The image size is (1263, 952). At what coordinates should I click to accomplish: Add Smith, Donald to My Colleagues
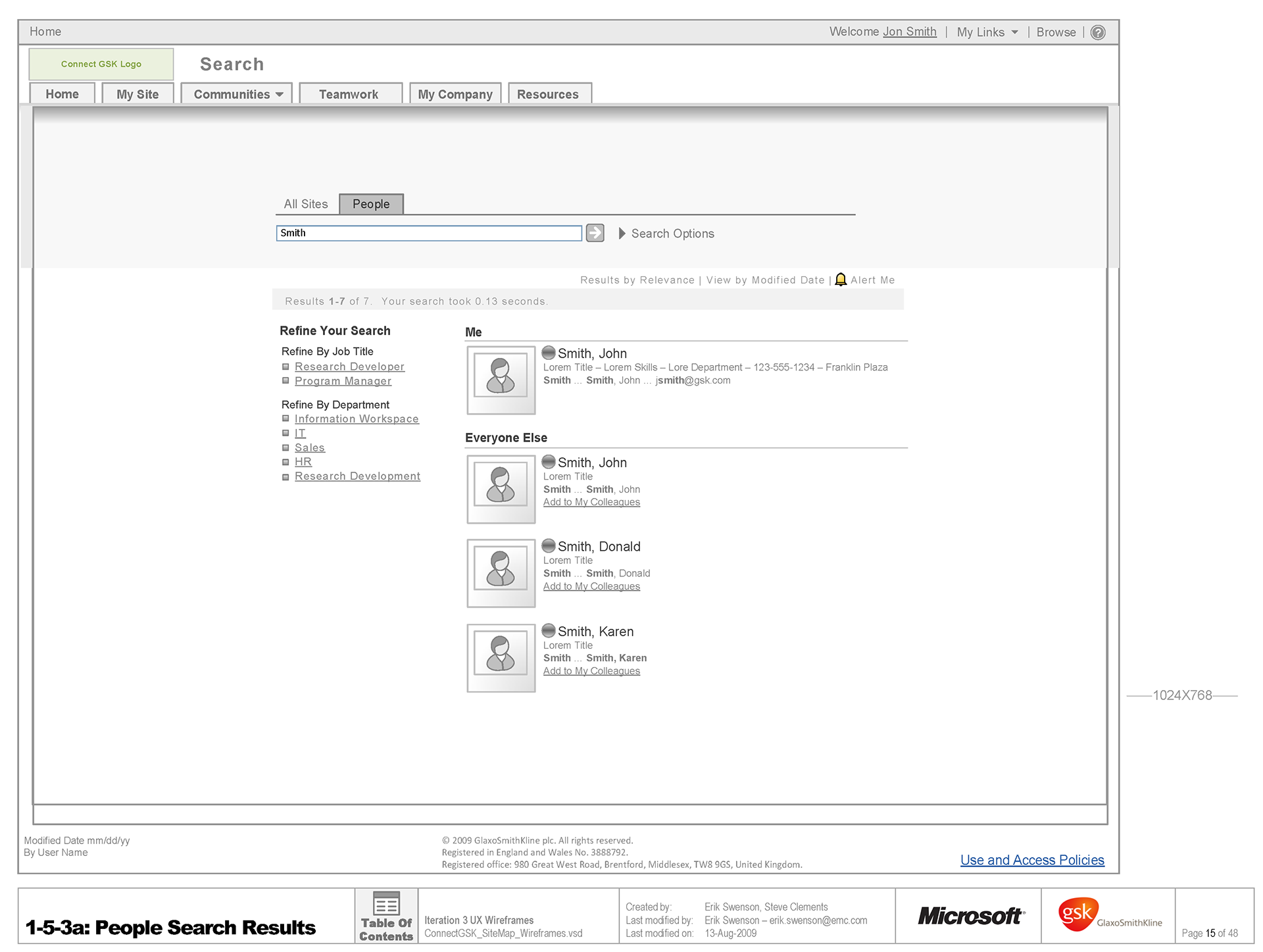[x=591, y=586]
